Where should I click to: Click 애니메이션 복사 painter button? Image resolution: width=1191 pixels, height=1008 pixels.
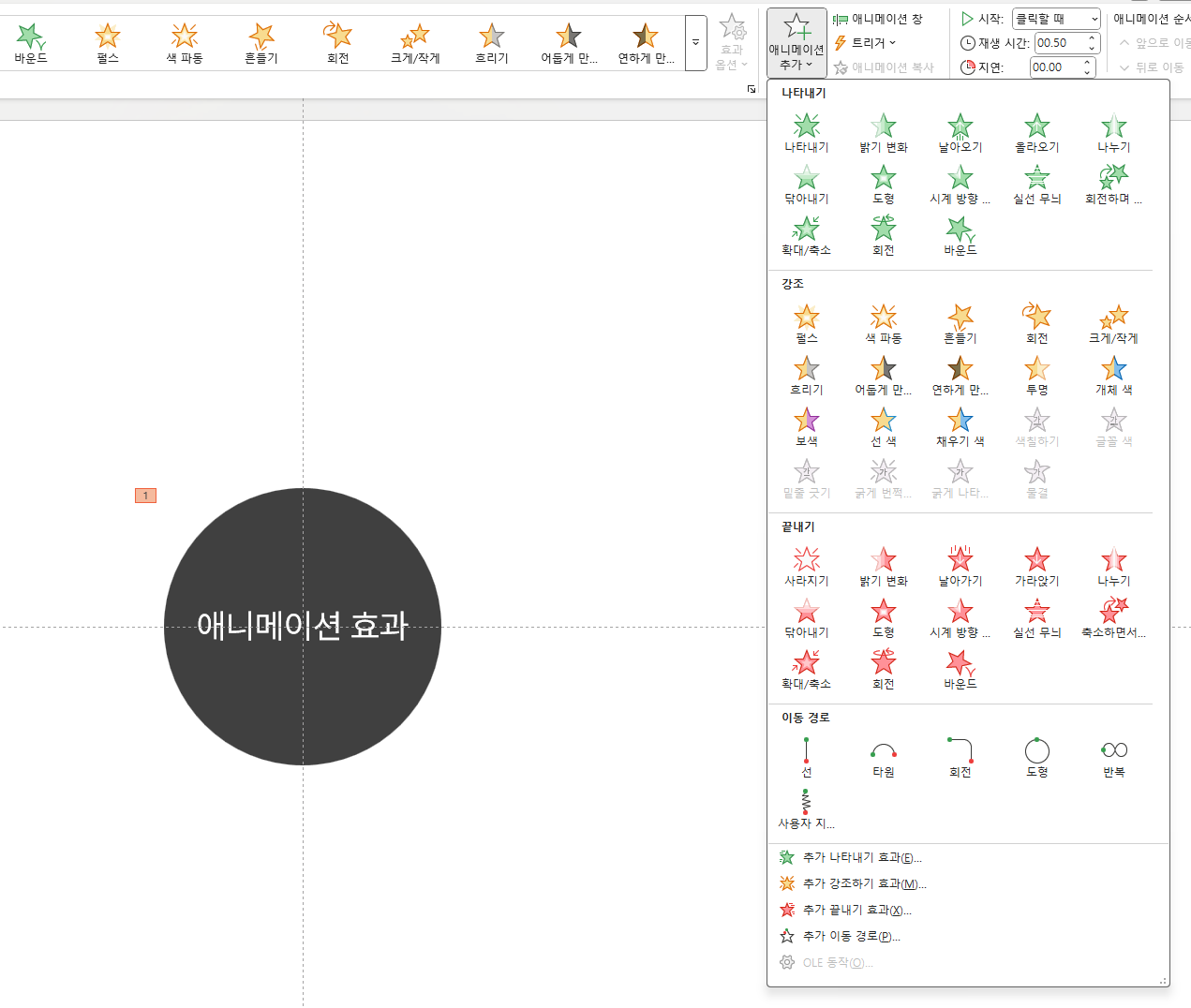click(884, 67)
